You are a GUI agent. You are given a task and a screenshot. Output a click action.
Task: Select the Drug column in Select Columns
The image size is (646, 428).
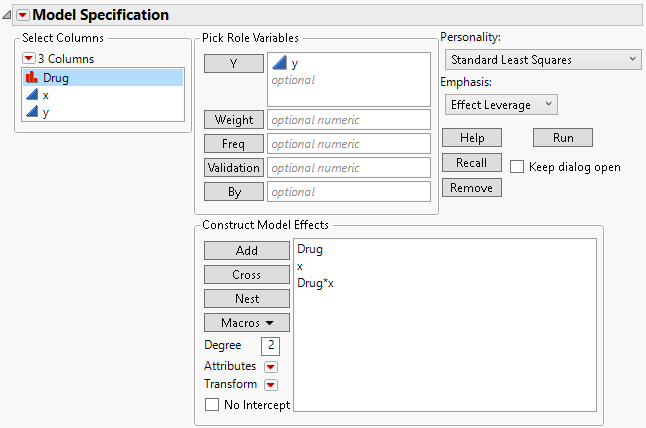(x=56, y=77)
